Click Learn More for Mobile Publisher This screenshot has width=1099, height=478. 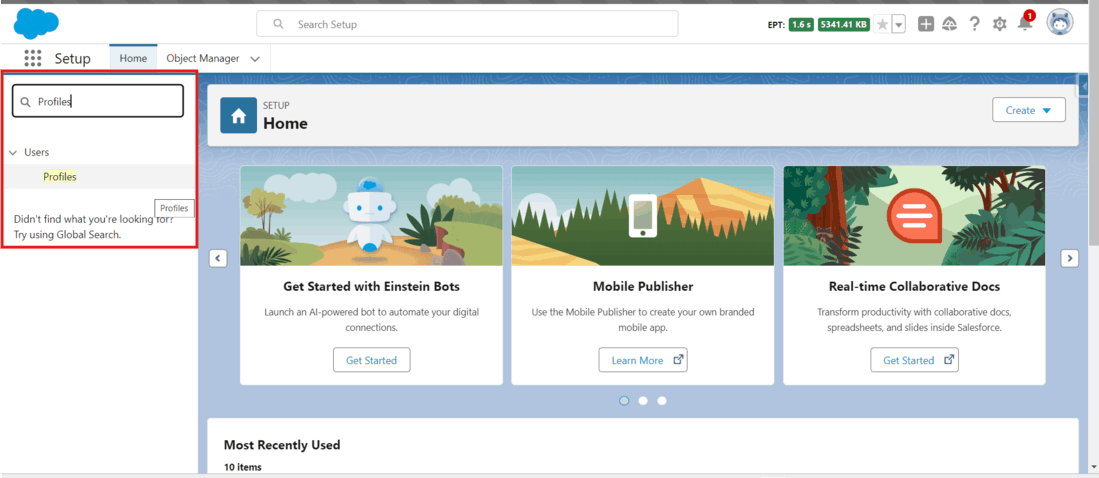click(x=643, y=360)
